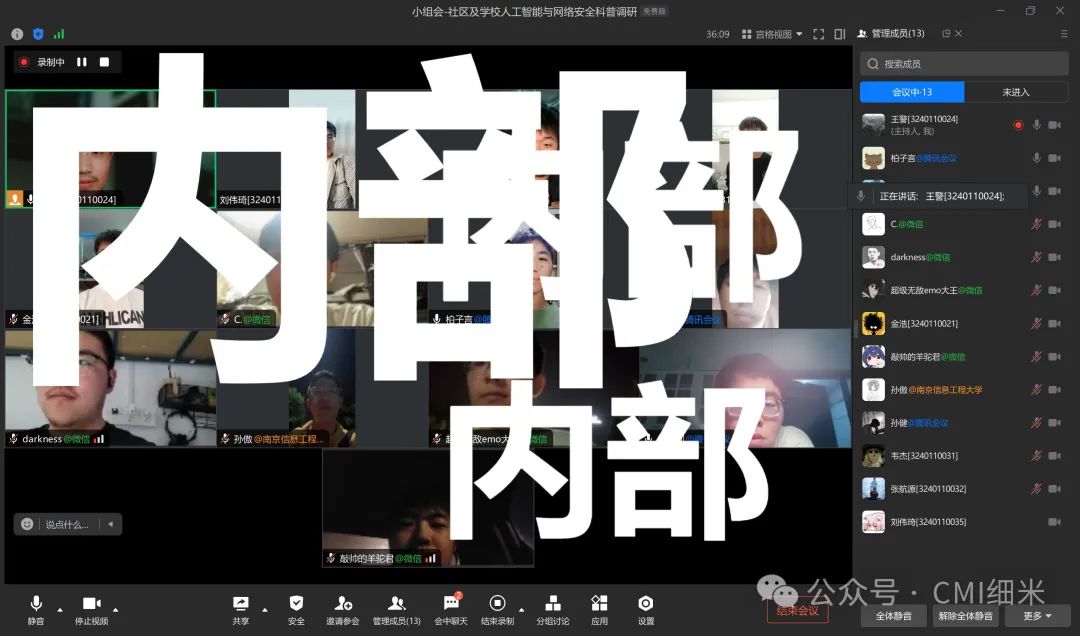The width and height of the screenshot is (1080, 636).
Task: Unmute C.@微信 microphone
Action: tap(1037, 224)
